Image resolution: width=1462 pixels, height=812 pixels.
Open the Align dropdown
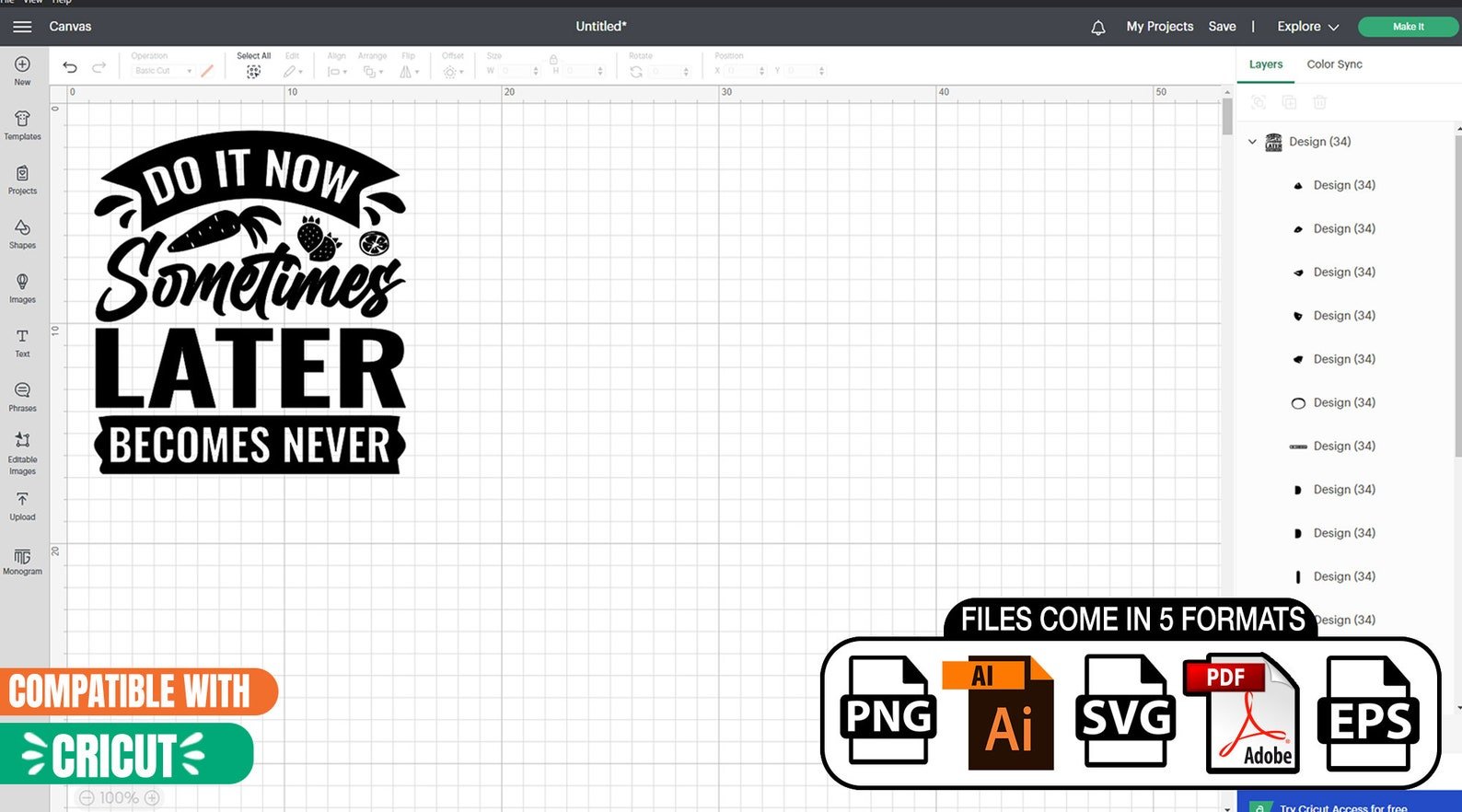pos(337,71)
